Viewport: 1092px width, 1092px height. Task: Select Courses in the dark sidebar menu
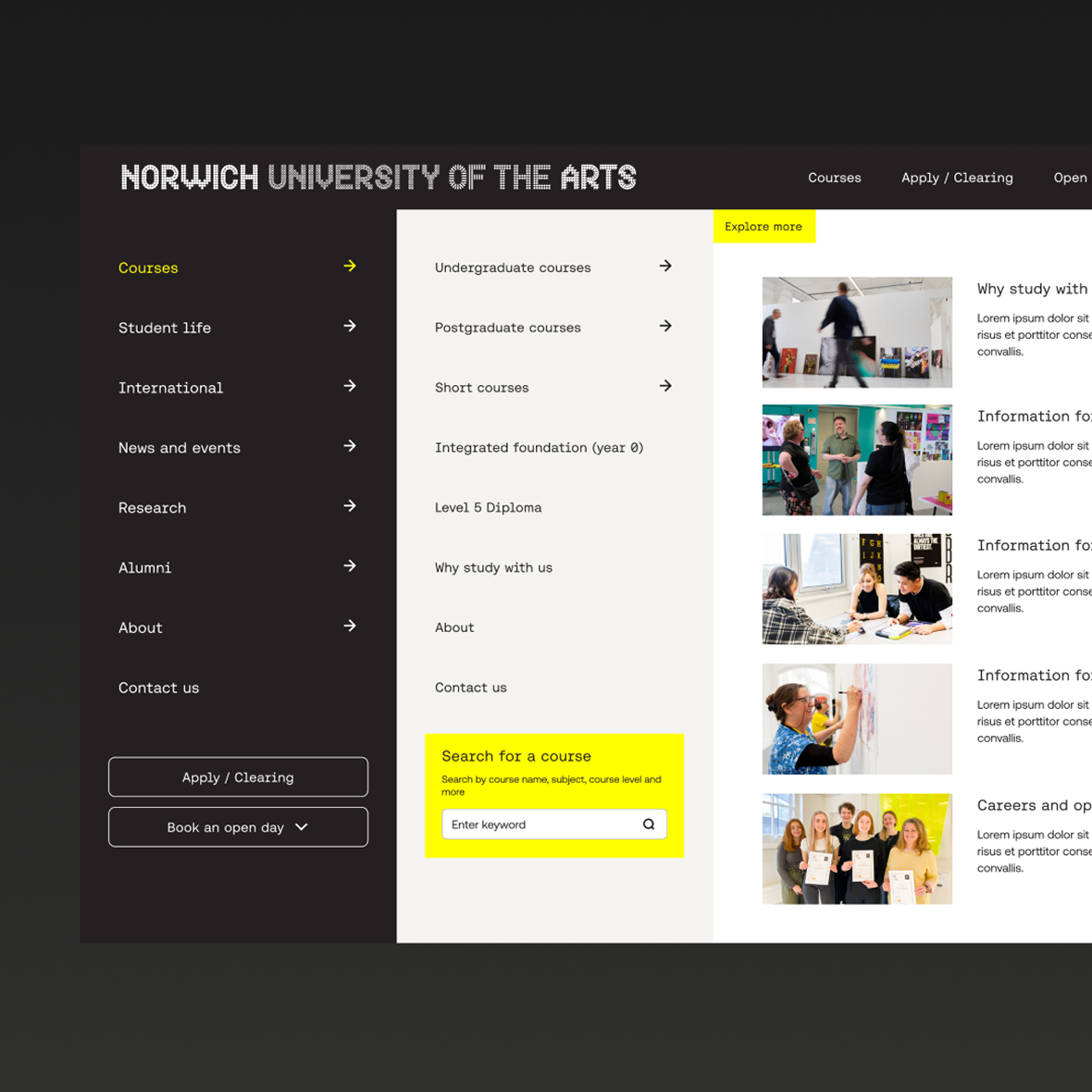tap(148, 268)
